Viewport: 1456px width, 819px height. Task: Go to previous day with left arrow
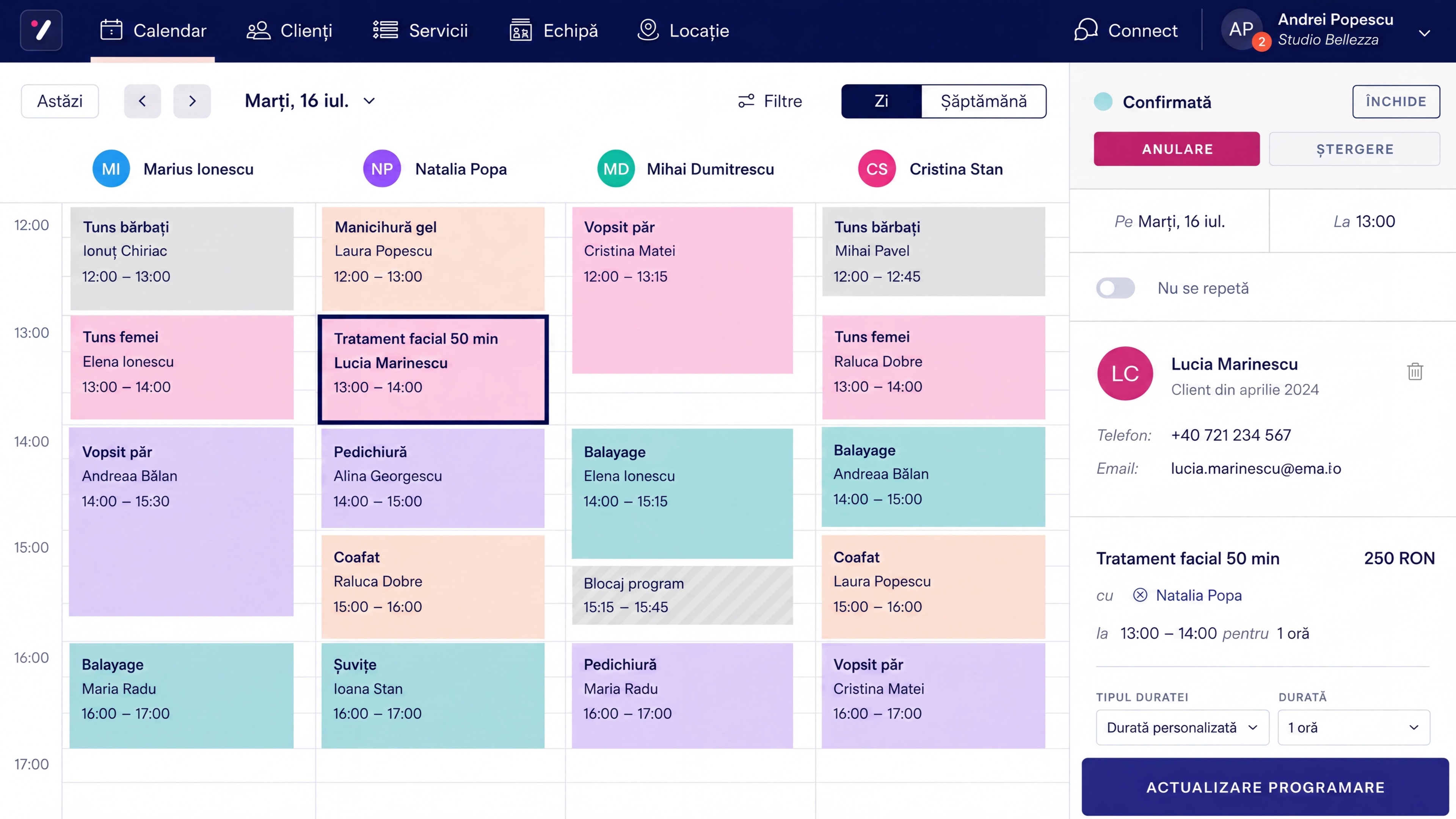coord(143,101)
